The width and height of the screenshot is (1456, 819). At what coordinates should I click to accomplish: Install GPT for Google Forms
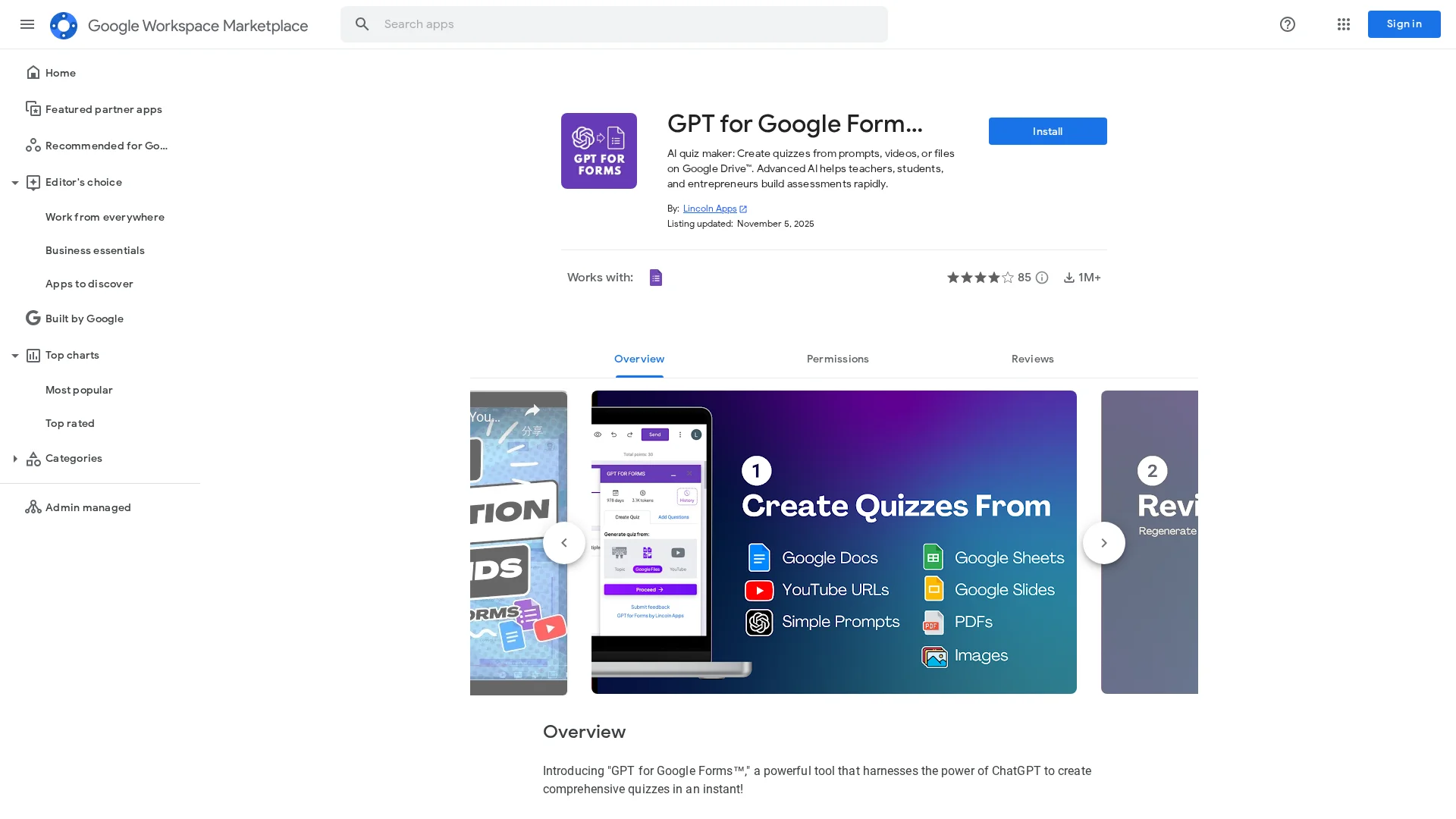(x=1048, y=131)
